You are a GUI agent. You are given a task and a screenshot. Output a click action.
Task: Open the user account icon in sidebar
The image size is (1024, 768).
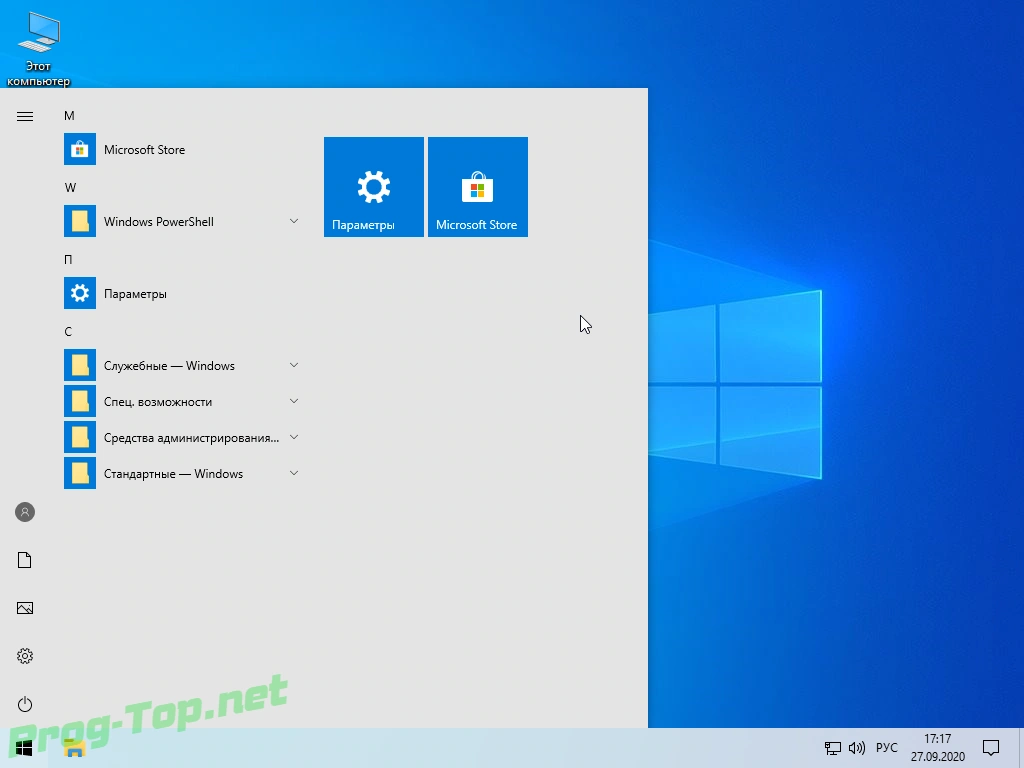tap(25, 512)
